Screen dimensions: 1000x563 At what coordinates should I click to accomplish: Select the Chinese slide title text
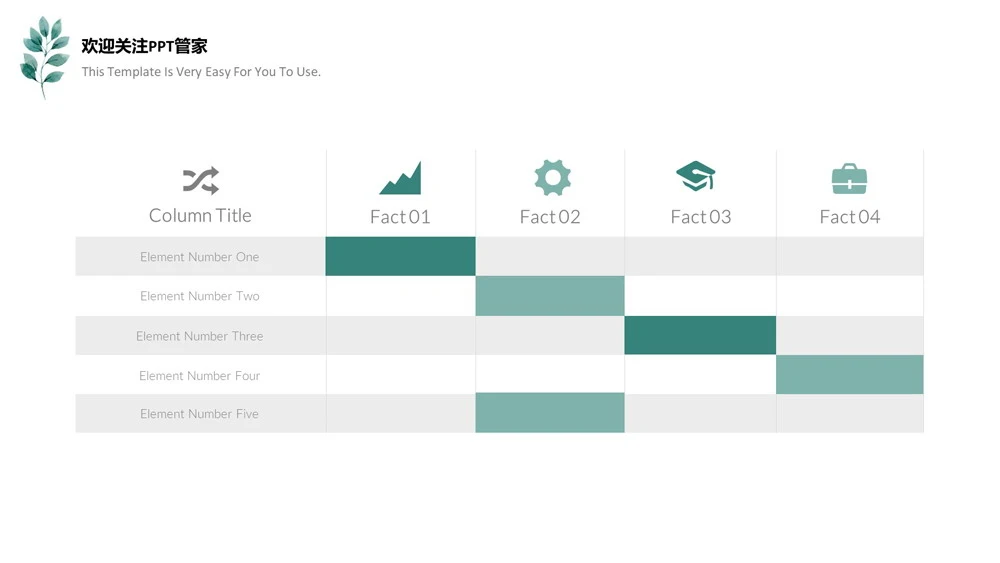point(144,46)
